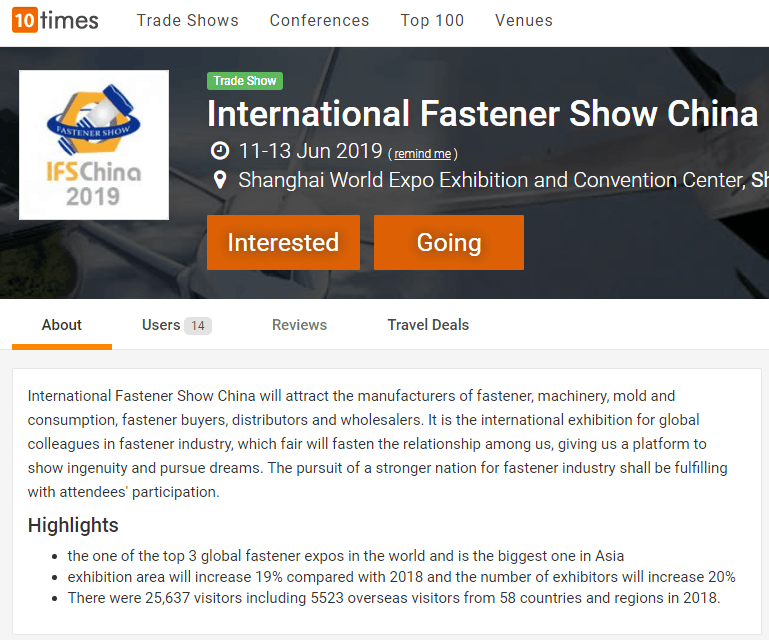Click the highlight about exhibition area increasing 19%
Screen dimensions: 769x640
pyautogui.click(x=402, y=577)
